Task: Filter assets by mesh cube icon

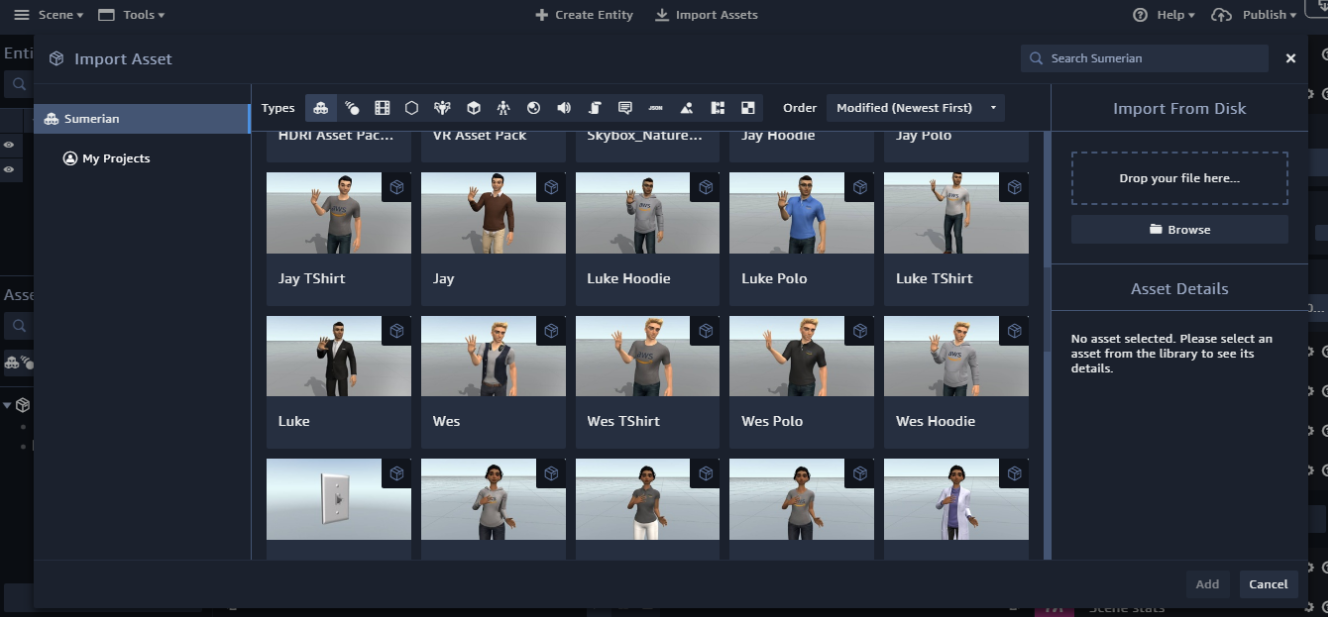Action: coord(473,108)
